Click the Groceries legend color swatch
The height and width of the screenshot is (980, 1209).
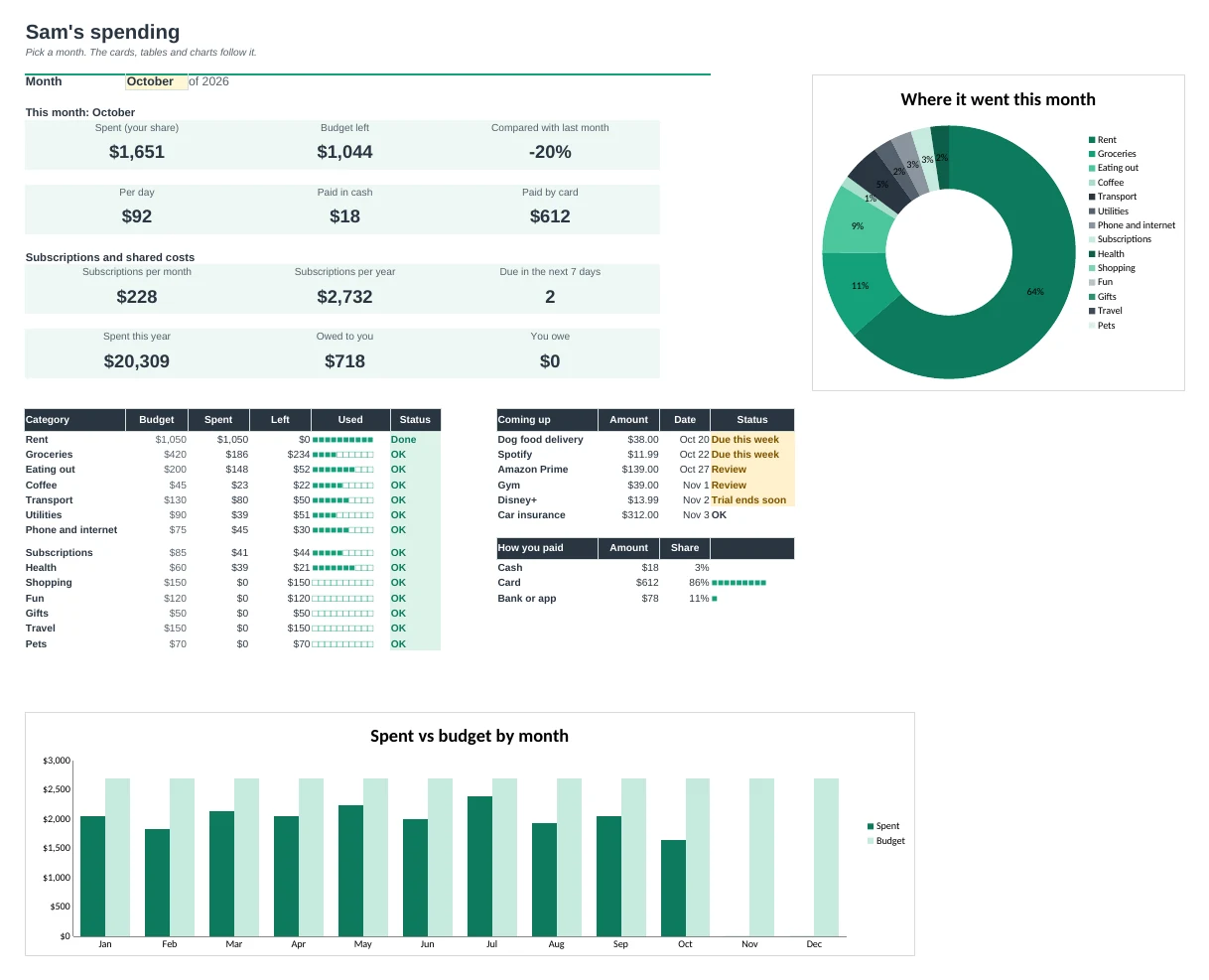pos(1092,154)
